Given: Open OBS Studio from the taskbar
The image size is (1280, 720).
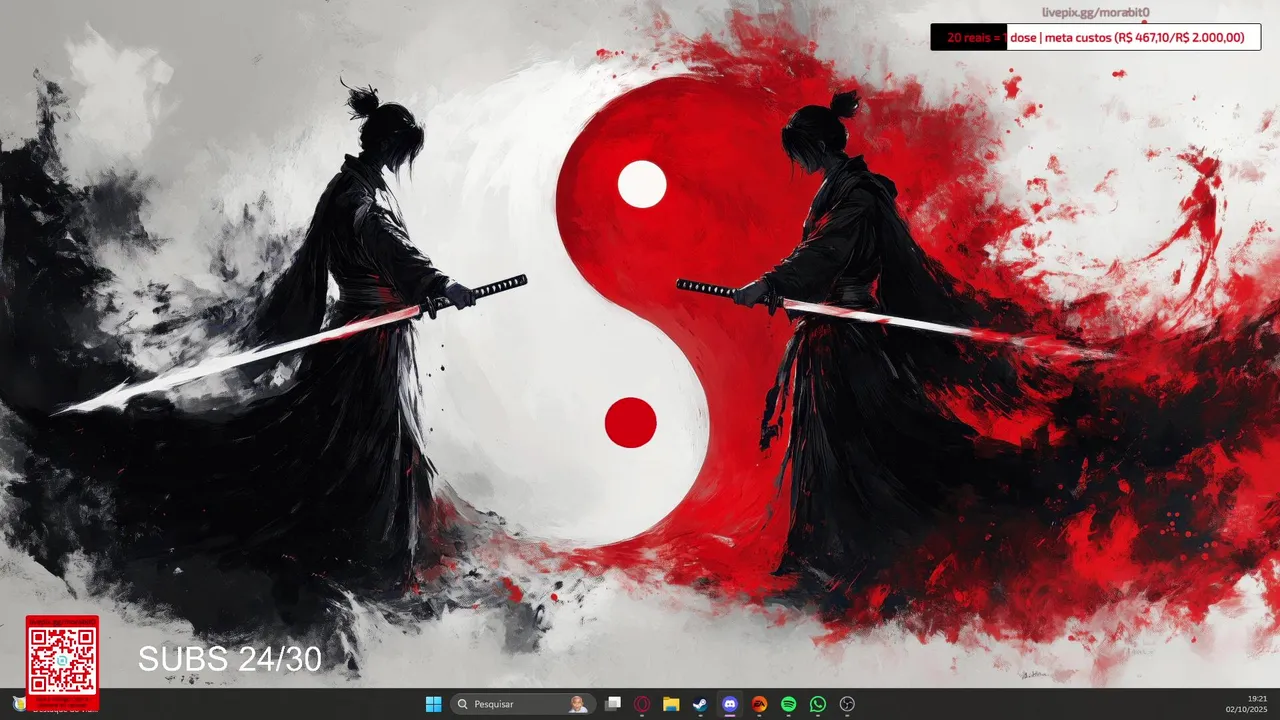Looking at the screenshot, I should [x=847, y=704].
